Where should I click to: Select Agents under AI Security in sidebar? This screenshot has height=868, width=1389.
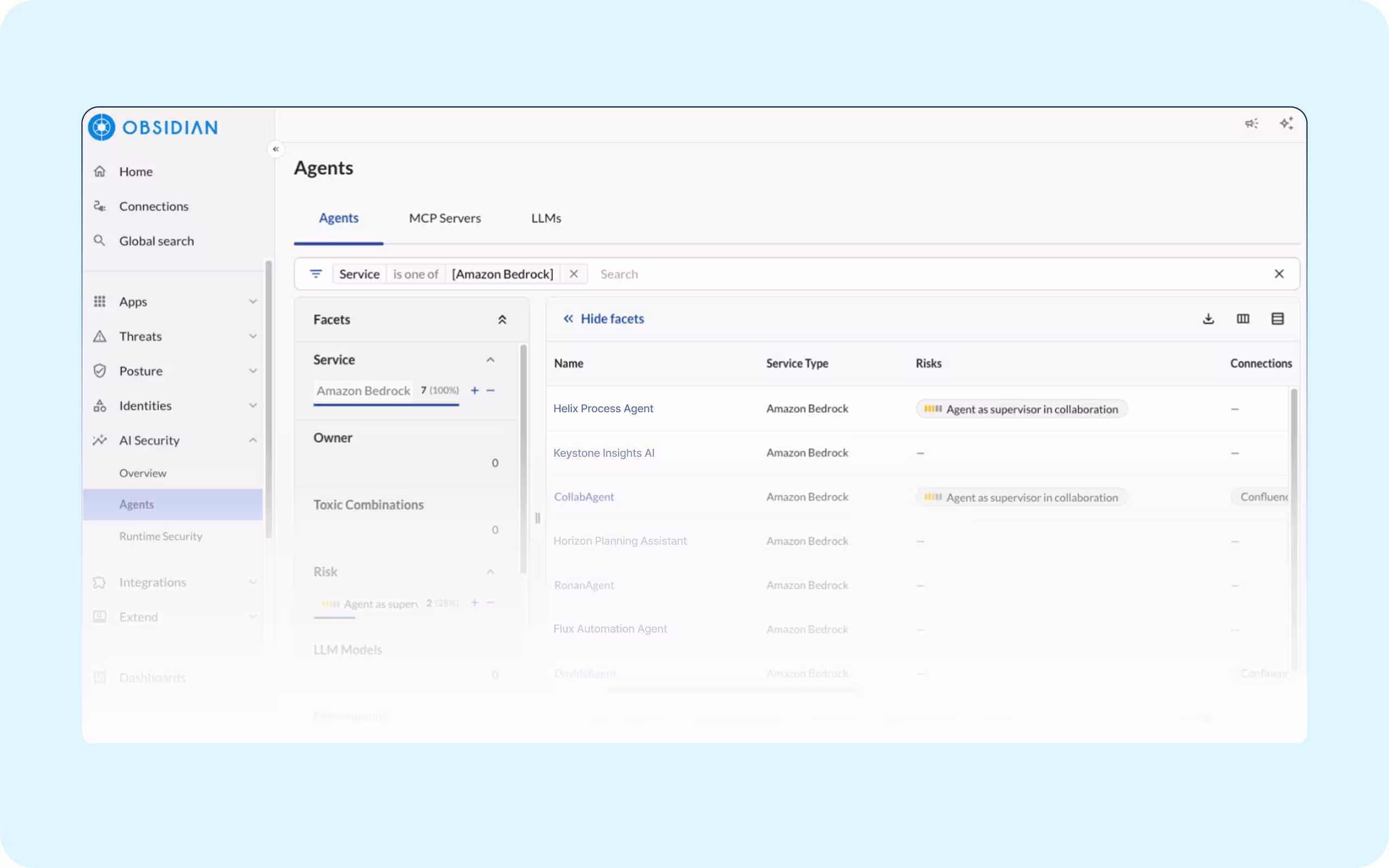[x=173, y=505]
